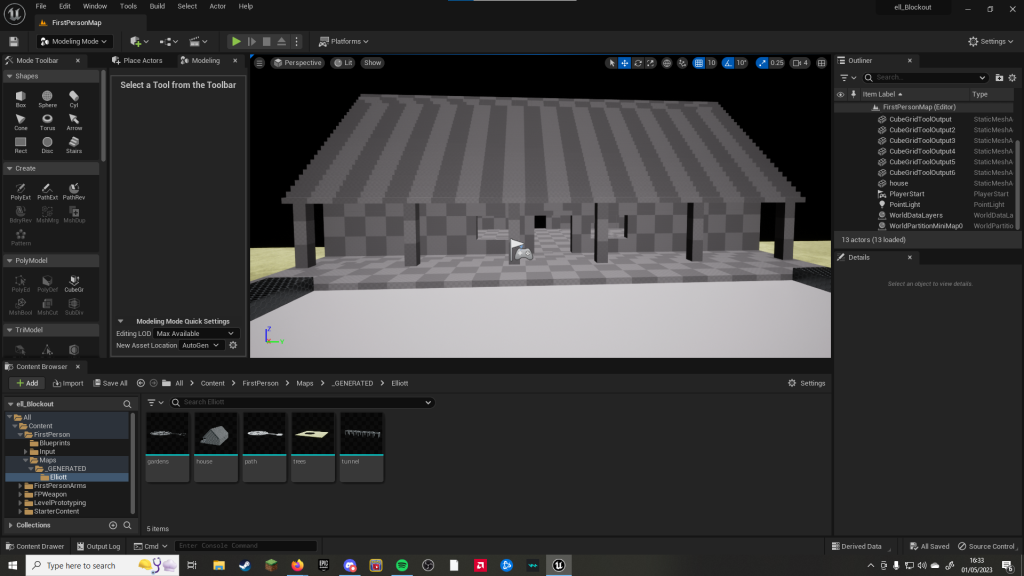
Task: Open the Build menu
Action: (x=157, y=6)
